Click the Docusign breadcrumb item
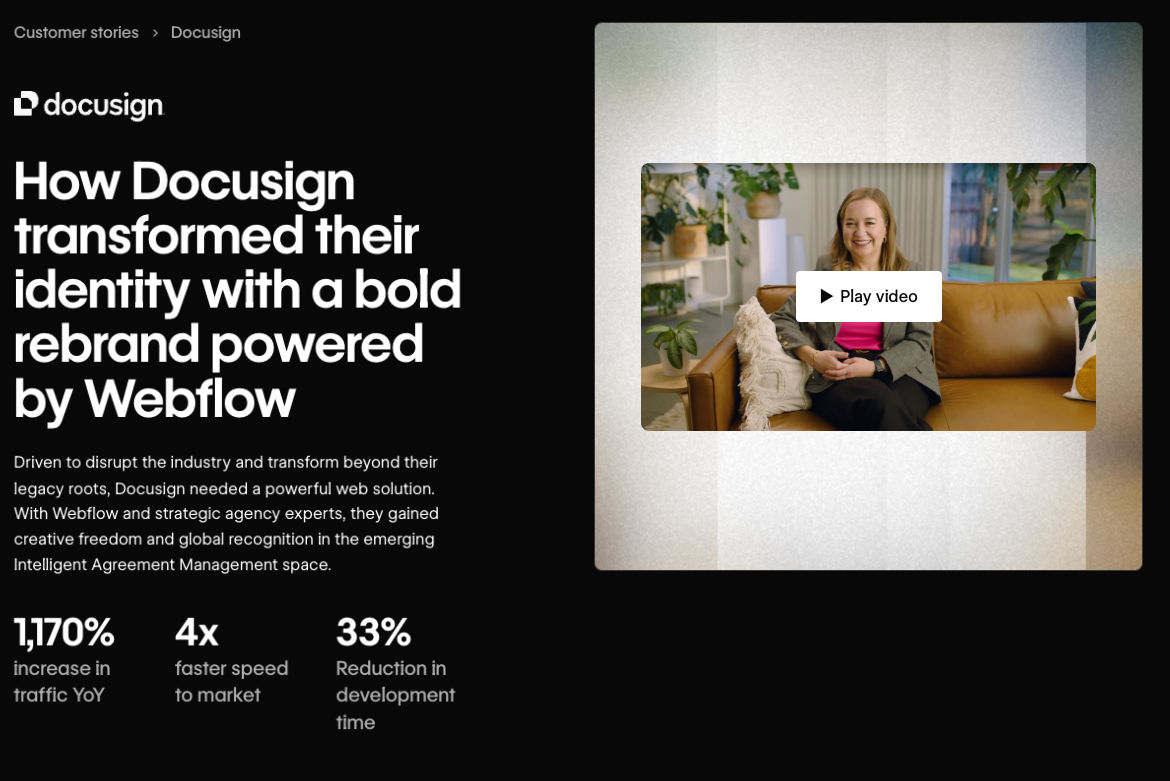 pyautogui.click(x=205, y=33)
